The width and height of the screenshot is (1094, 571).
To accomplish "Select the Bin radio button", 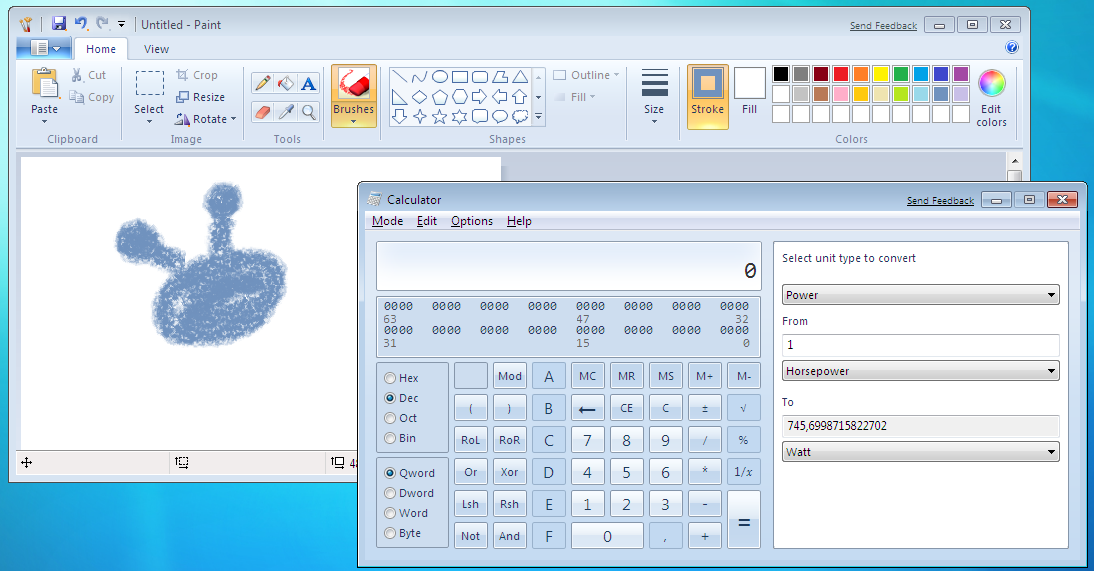I will click(390, 438).
